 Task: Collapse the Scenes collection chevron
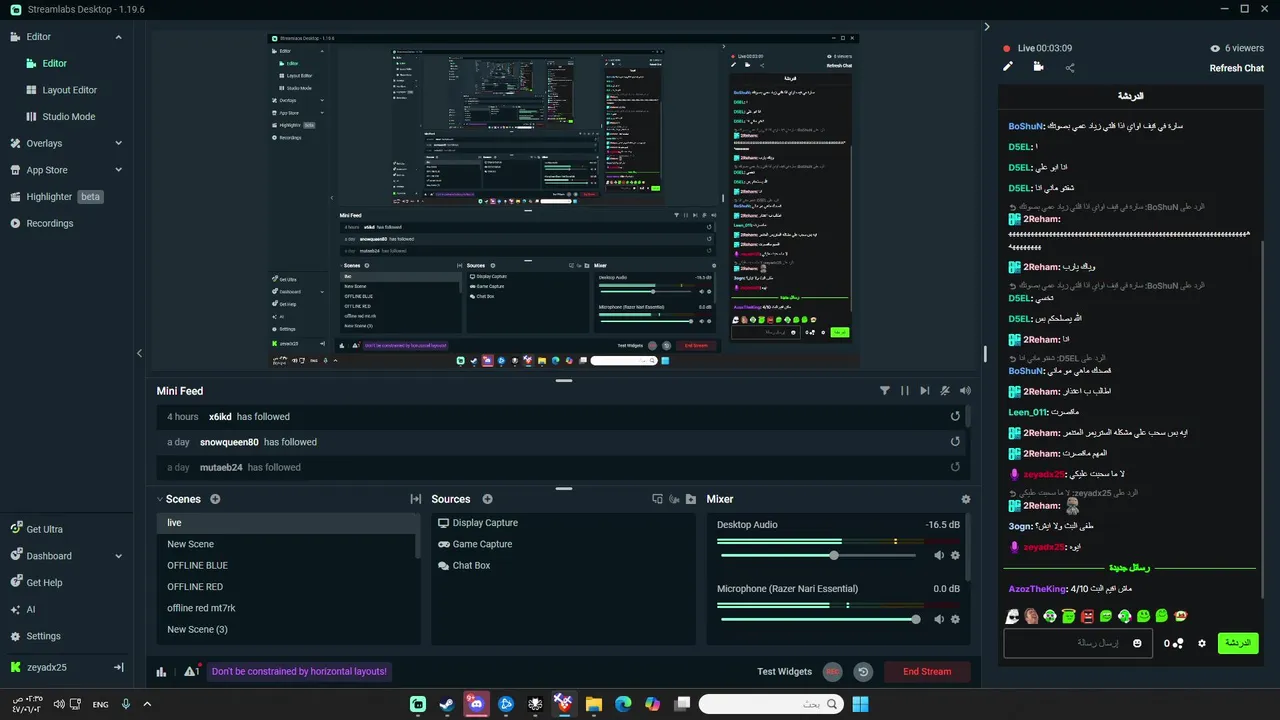(x=160, y=499)
